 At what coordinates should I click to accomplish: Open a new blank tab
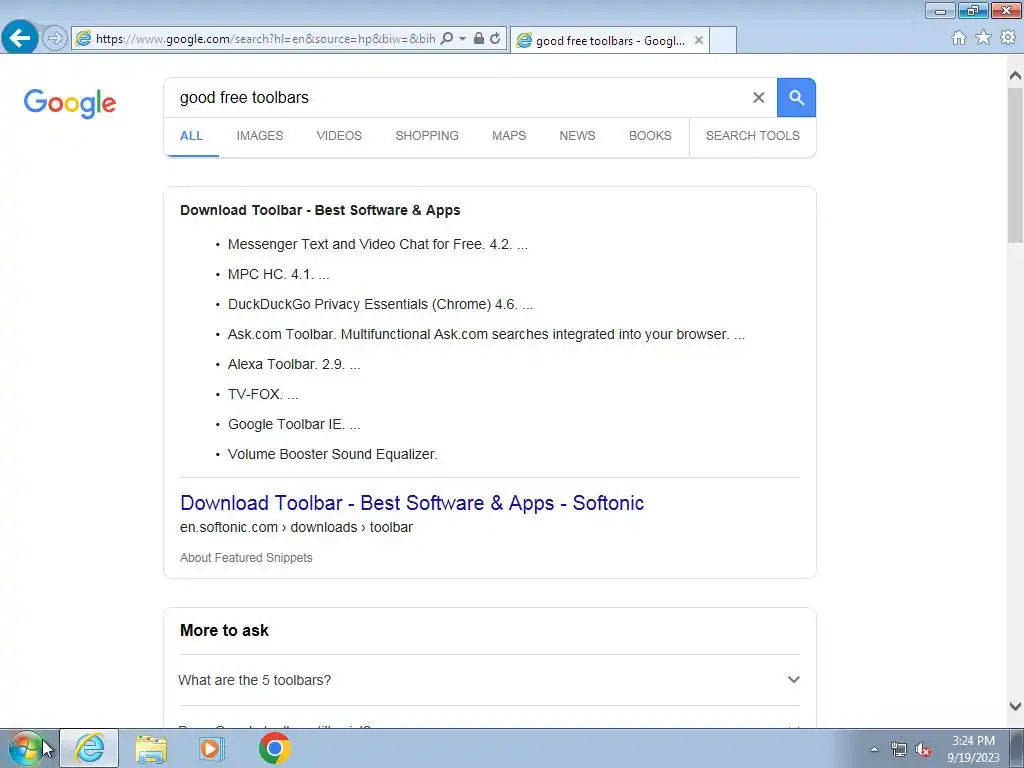[x=723, y=40]
